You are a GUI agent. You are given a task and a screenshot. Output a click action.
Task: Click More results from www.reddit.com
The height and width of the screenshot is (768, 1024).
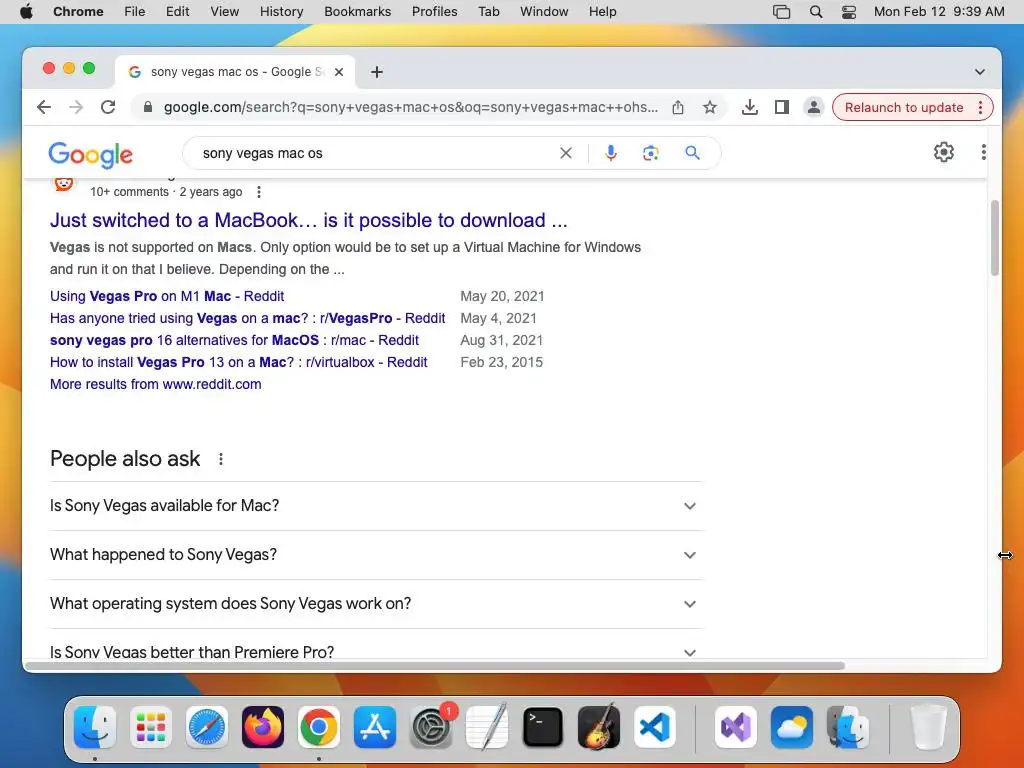pos(155,384)
